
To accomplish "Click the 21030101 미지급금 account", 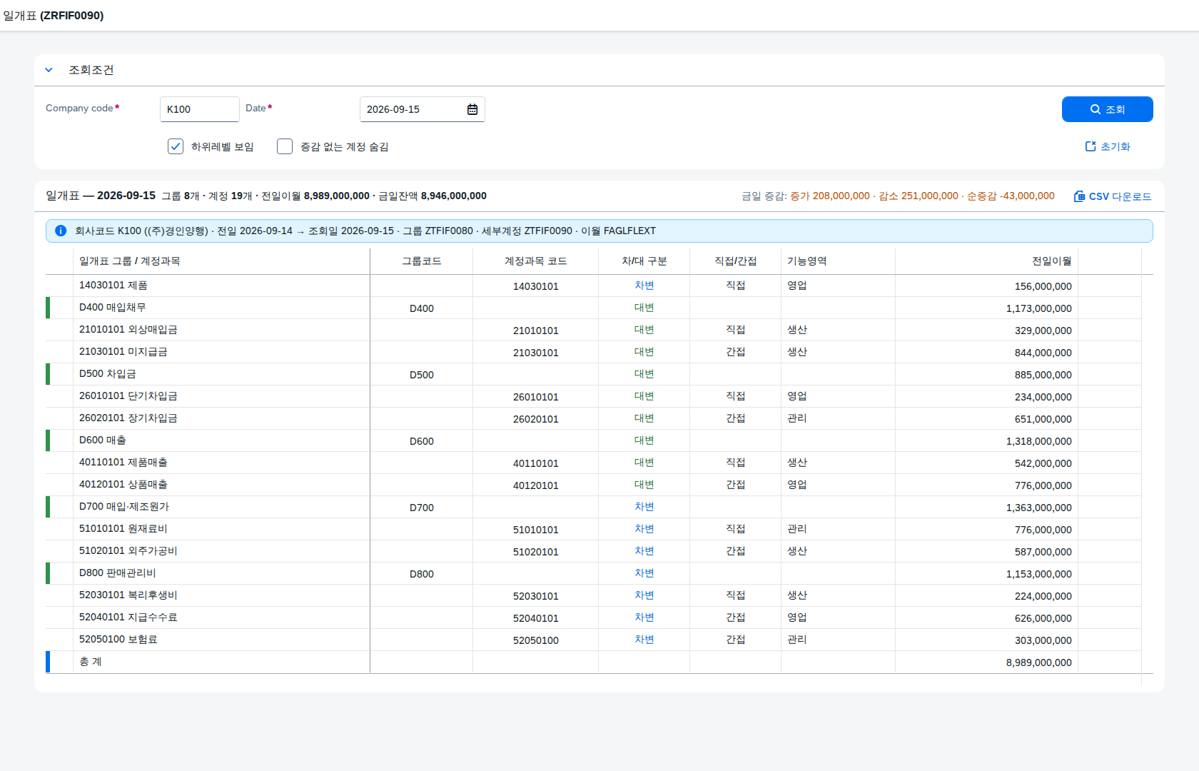I will [123, 352].
